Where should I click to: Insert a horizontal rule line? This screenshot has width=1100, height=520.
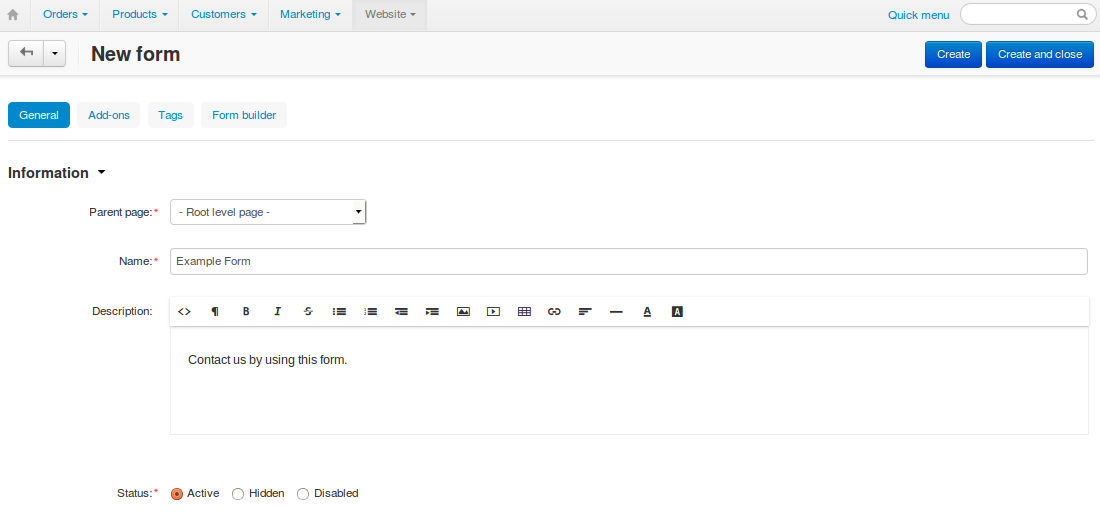tap(616, 312)
